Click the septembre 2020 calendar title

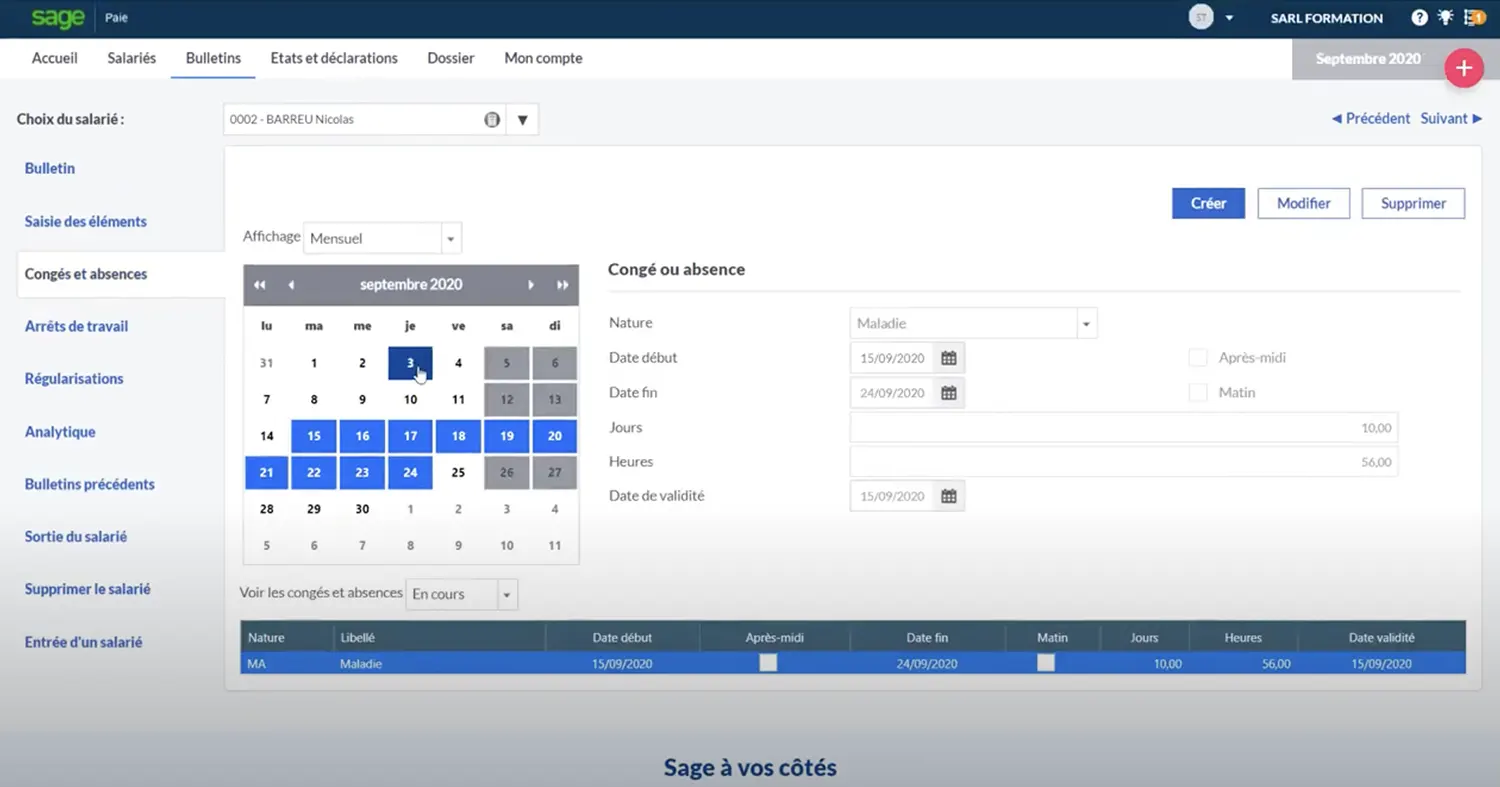[411, 285]
